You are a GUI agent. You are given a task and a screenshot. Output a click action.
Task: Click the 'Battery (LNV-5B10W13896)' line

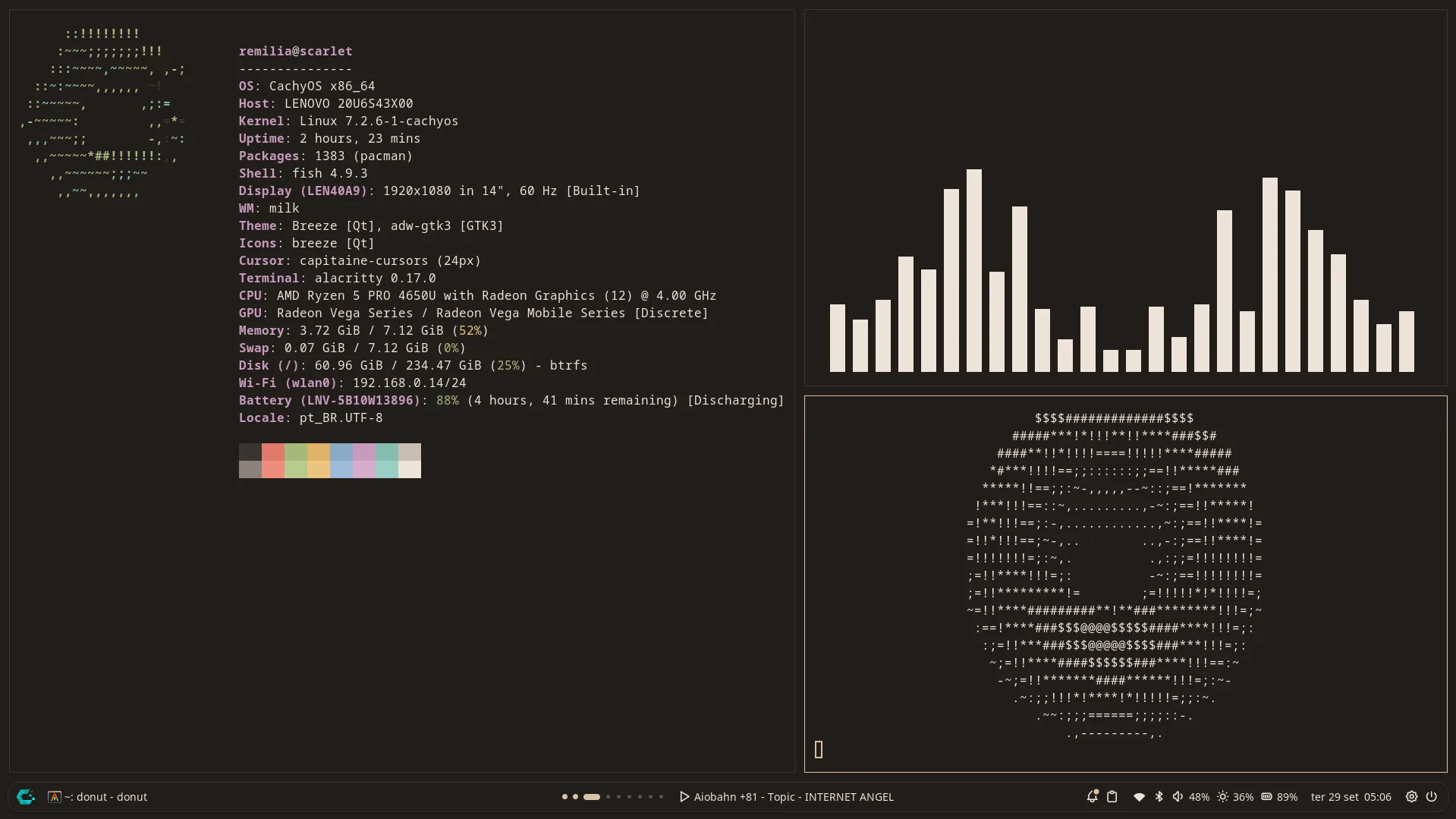[x=511, y=400]
